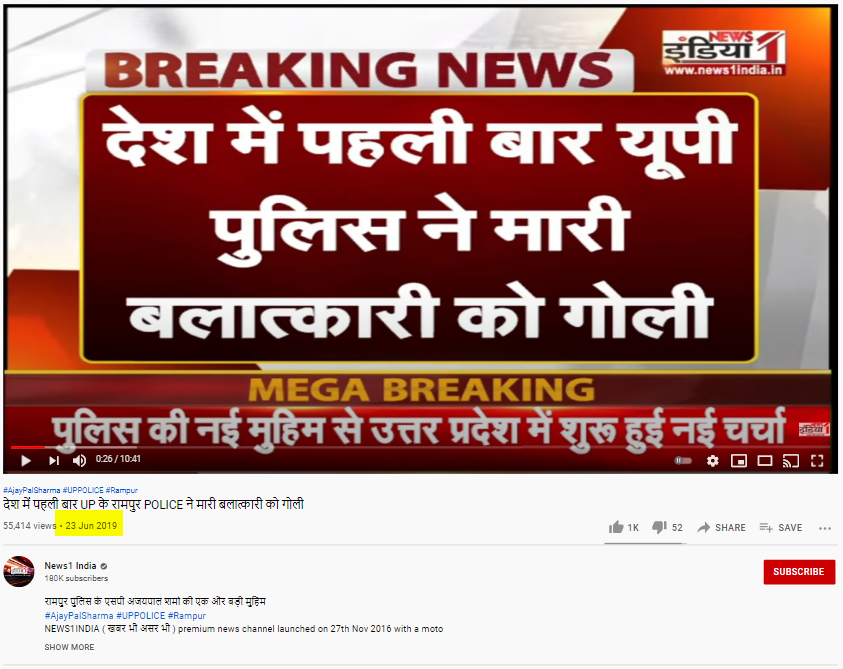Open the #AjayPalSharma hashtag above title
The width and height of the screenshot is (843, 669).
(x=32, y=490)
